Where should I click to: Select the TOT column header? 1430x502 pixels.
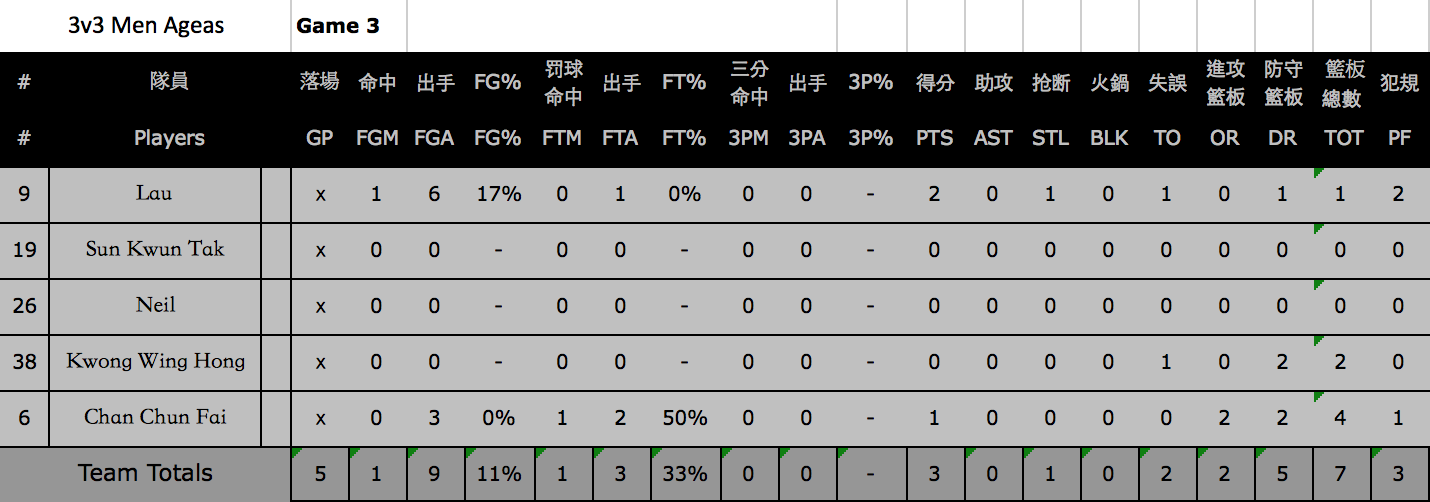1341,138
